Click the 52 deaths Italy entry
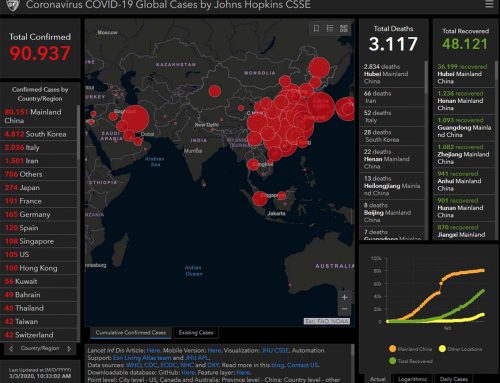Viewport: 500px width, 383px height. (392, 116)
